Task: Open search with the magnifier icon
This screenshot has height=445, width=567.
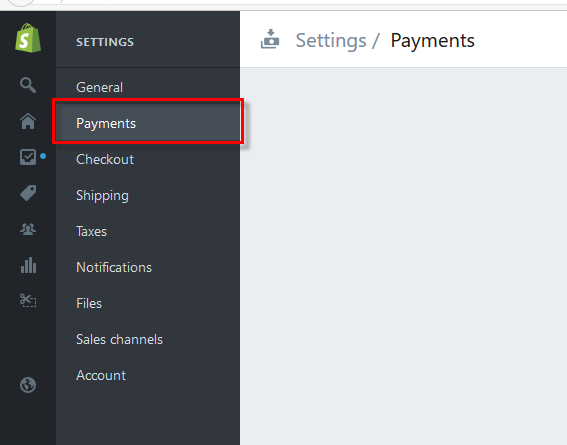Action: pos(28,85)
